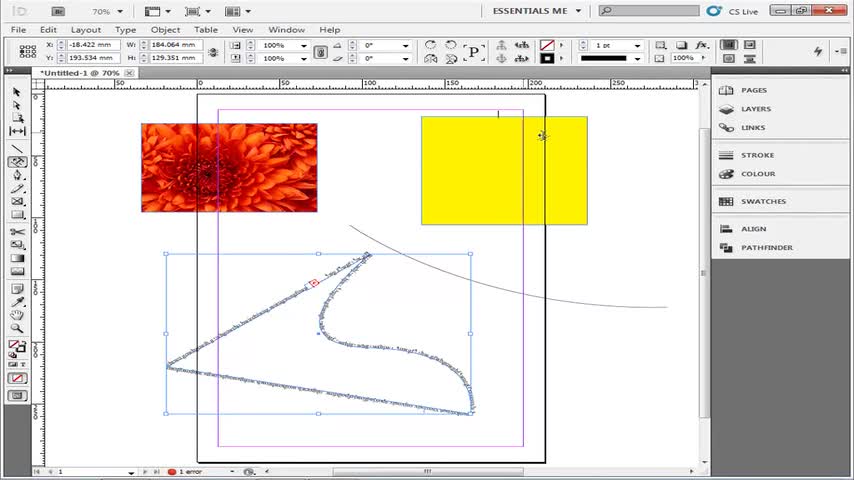Select the Eyedropper tool
This screenshot has width=854, height=480.
(17, 302)
